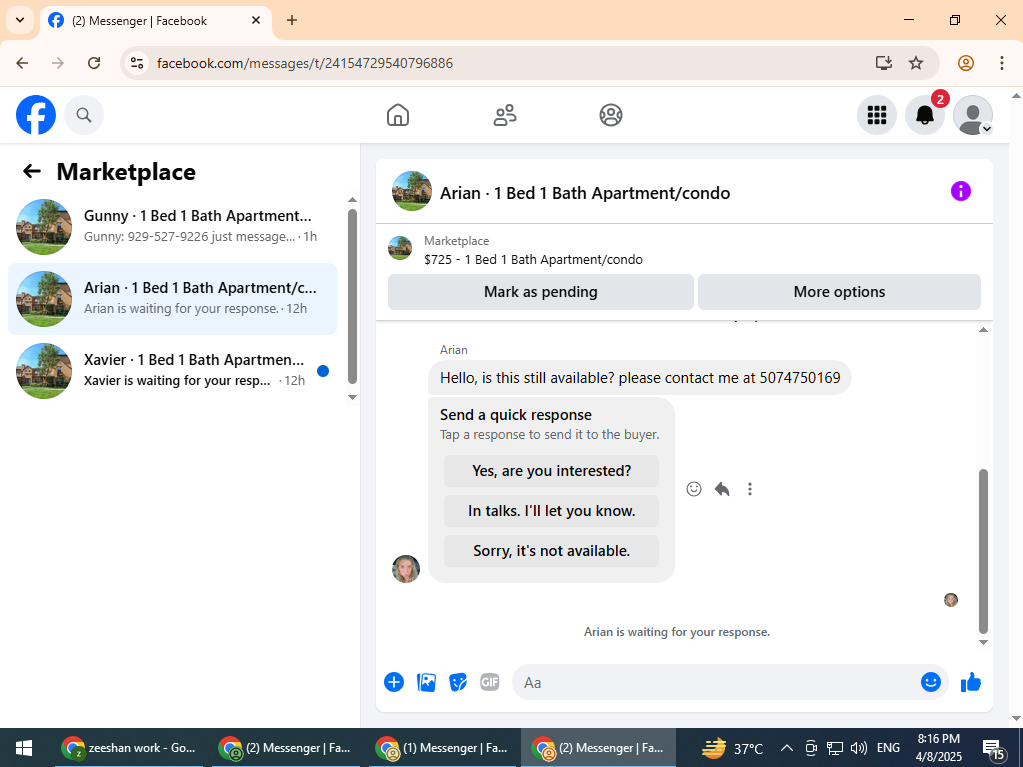Send a thumbs up like

971,682
